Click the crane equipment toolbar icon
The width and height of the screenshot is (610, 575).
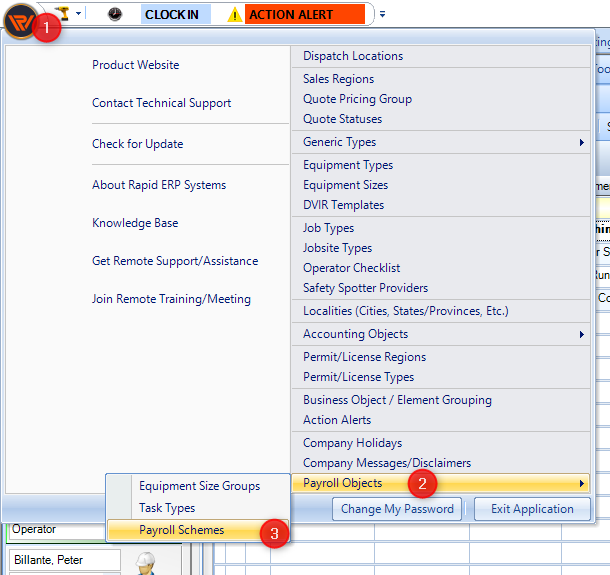coord(63,14)
